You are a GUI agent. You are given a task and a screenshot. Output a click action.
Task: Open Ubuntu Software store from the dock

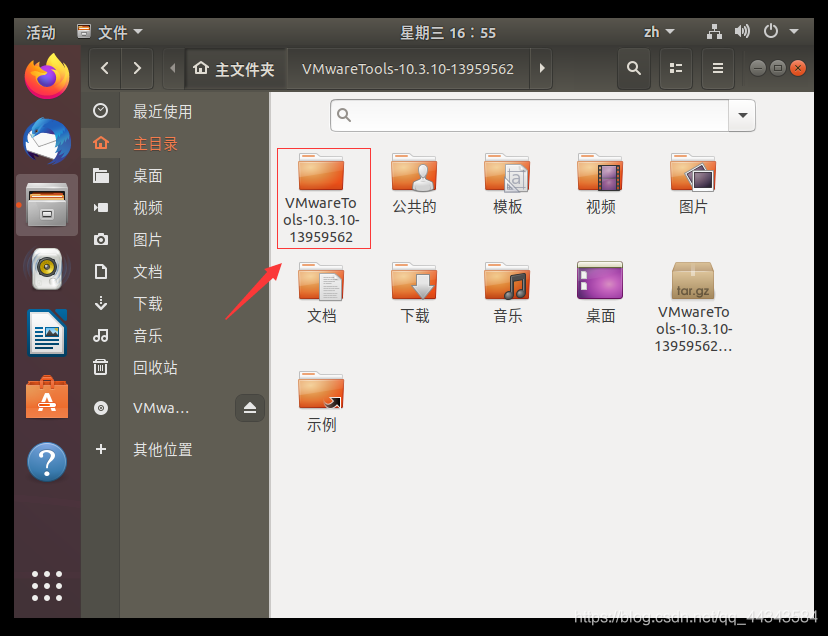click(47, 397)
